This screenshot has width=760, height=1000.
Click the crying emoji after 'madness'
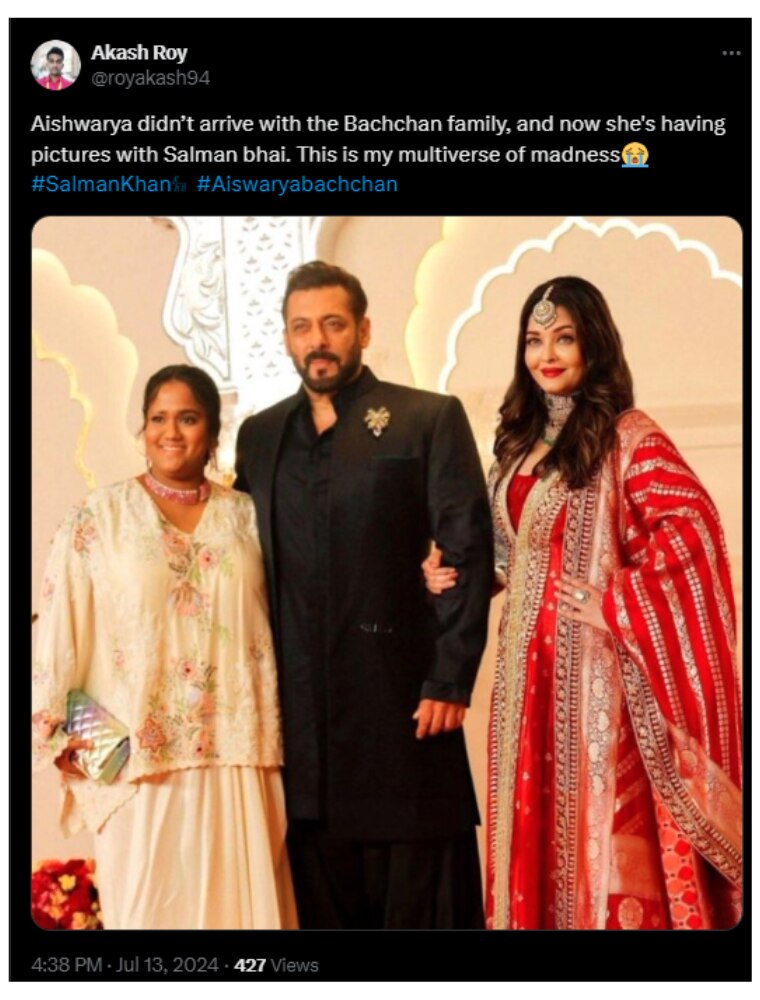pos(635,154)
